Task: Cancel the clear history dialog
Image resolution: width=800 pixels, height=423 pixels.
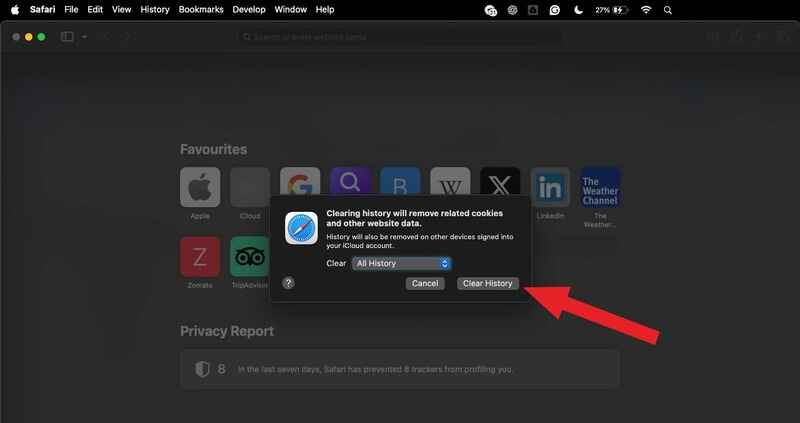Action: click(x=425, y=283)
